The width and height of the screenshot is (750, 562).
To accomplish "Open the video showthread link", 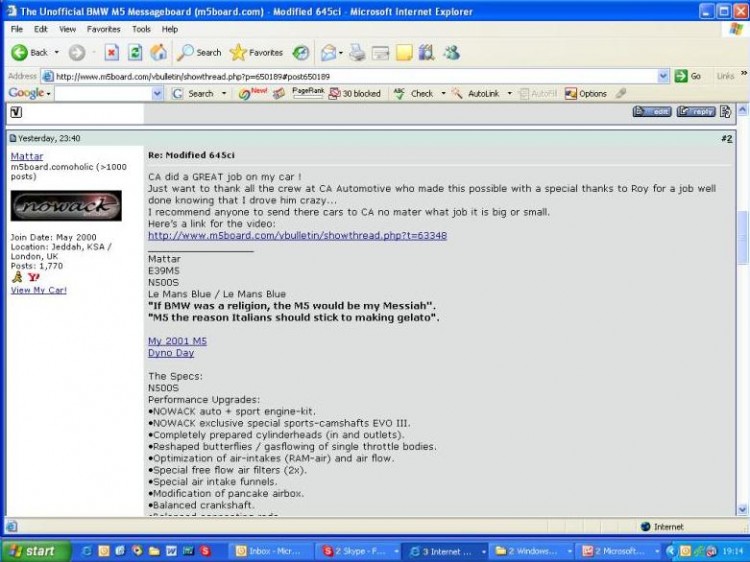I will [297, 236].
